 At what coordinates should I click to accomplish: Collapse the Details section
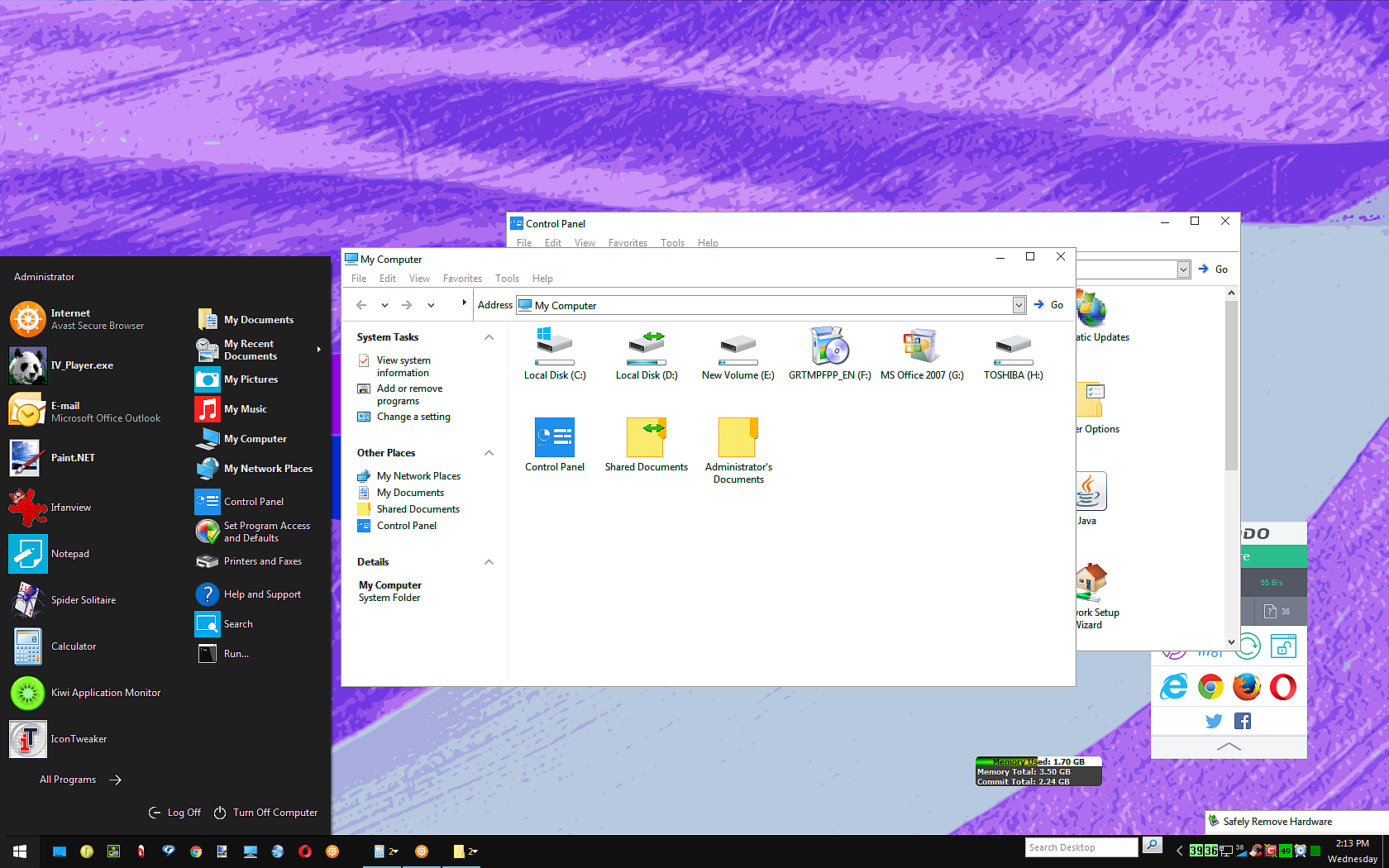489,562
